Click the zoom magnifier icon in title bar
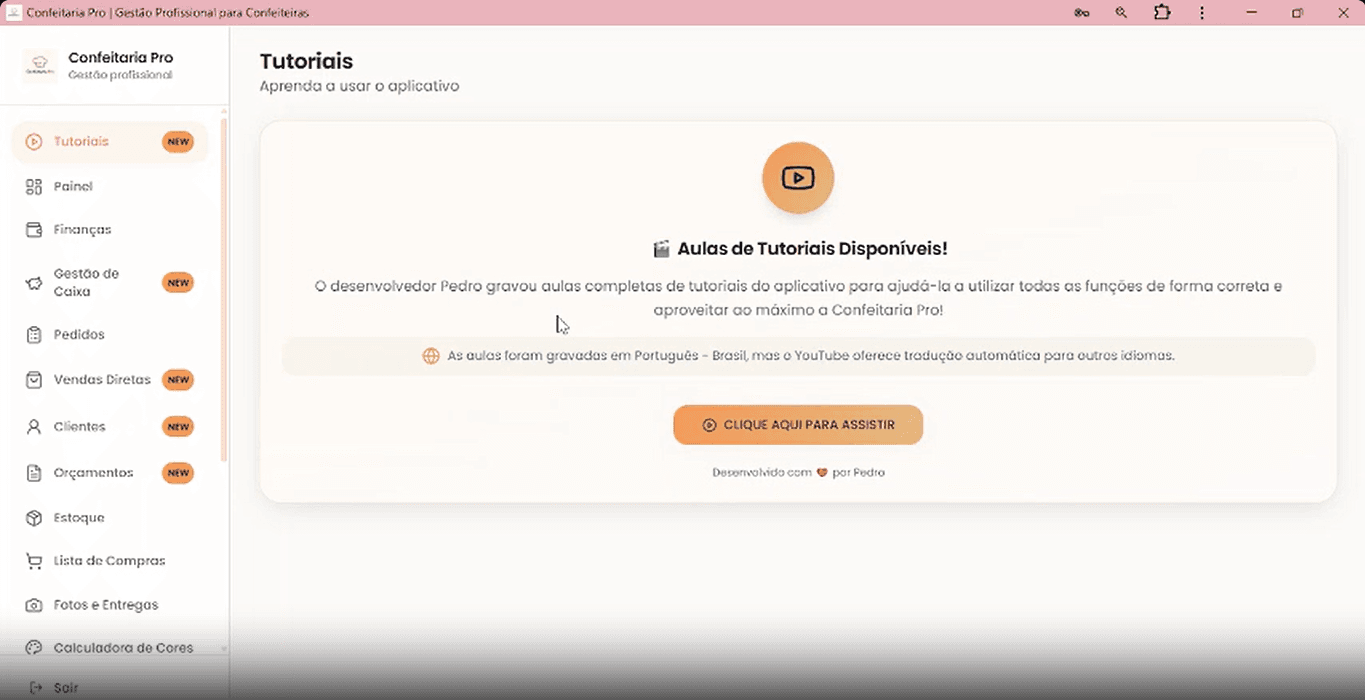1365x700 pixels. coord(1121,13)
